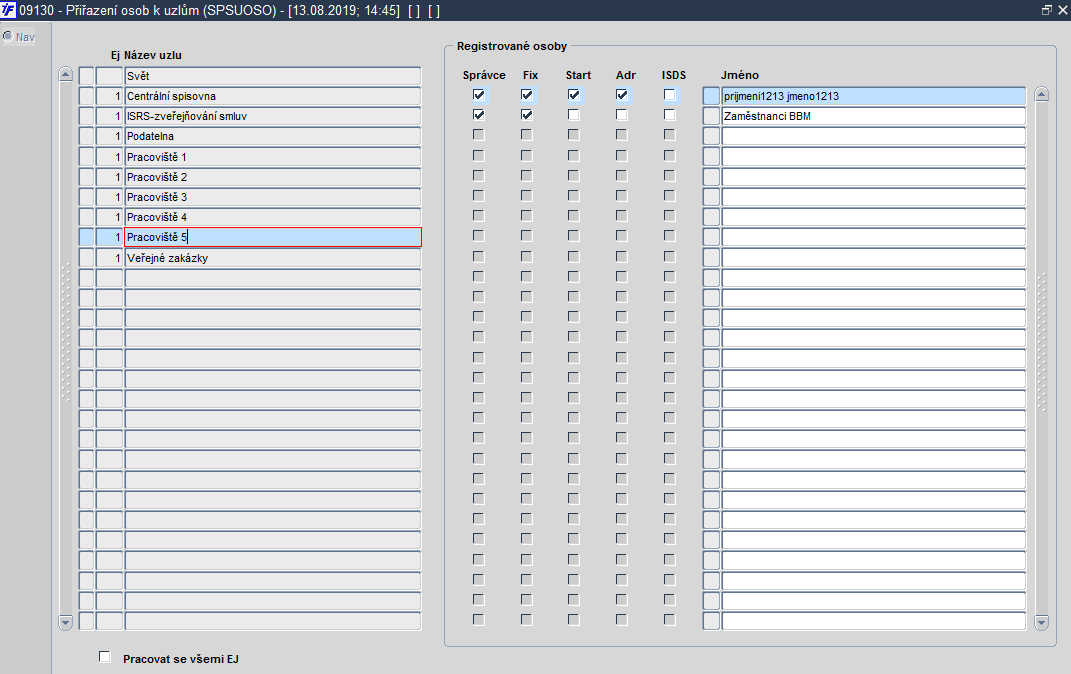Click scroll up arrow of node list
This screenshot has height=674, width=1071.
[x=66, y=74]
